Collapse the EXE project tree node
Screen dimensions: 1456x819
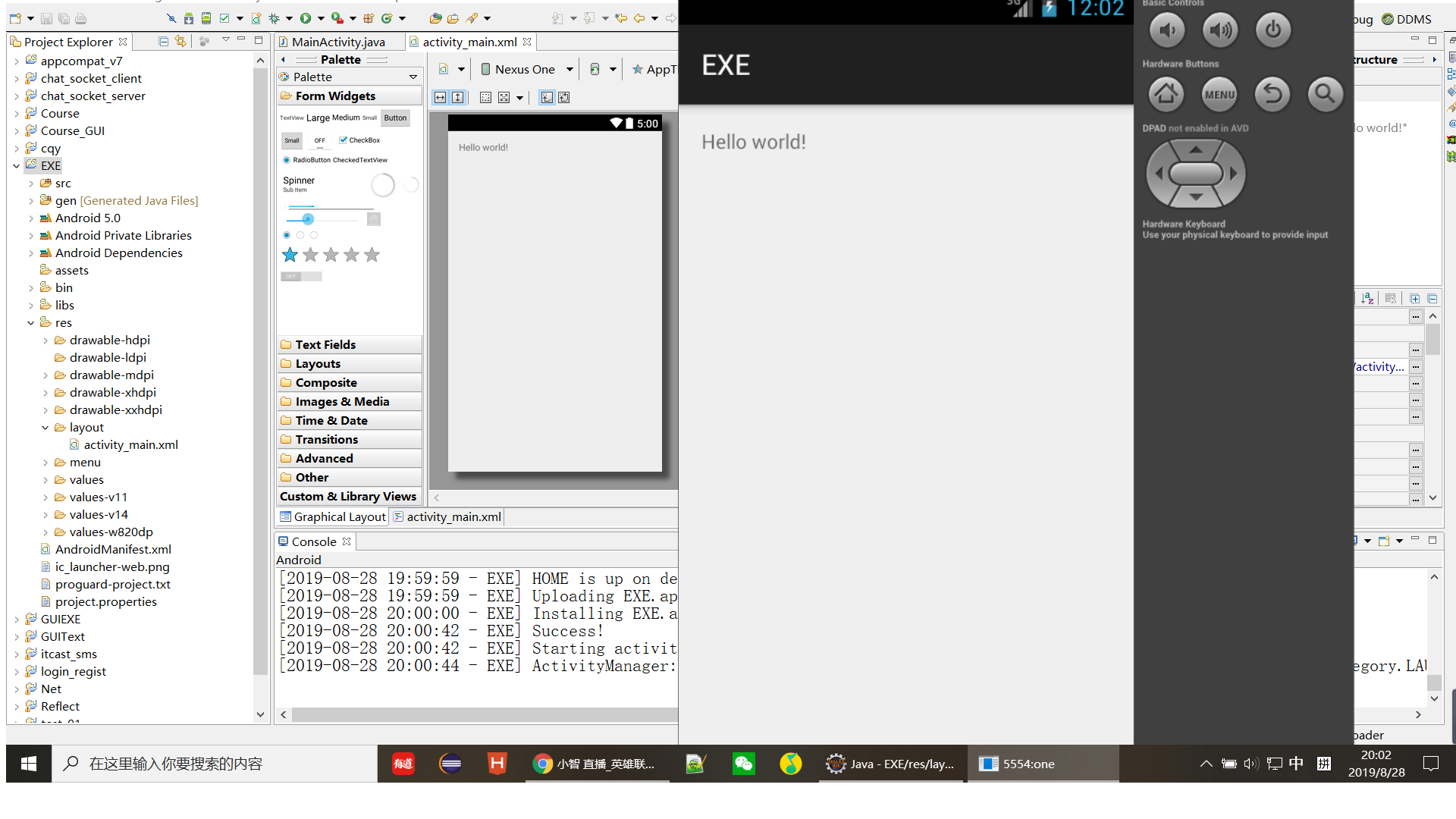tap(17, 165)
